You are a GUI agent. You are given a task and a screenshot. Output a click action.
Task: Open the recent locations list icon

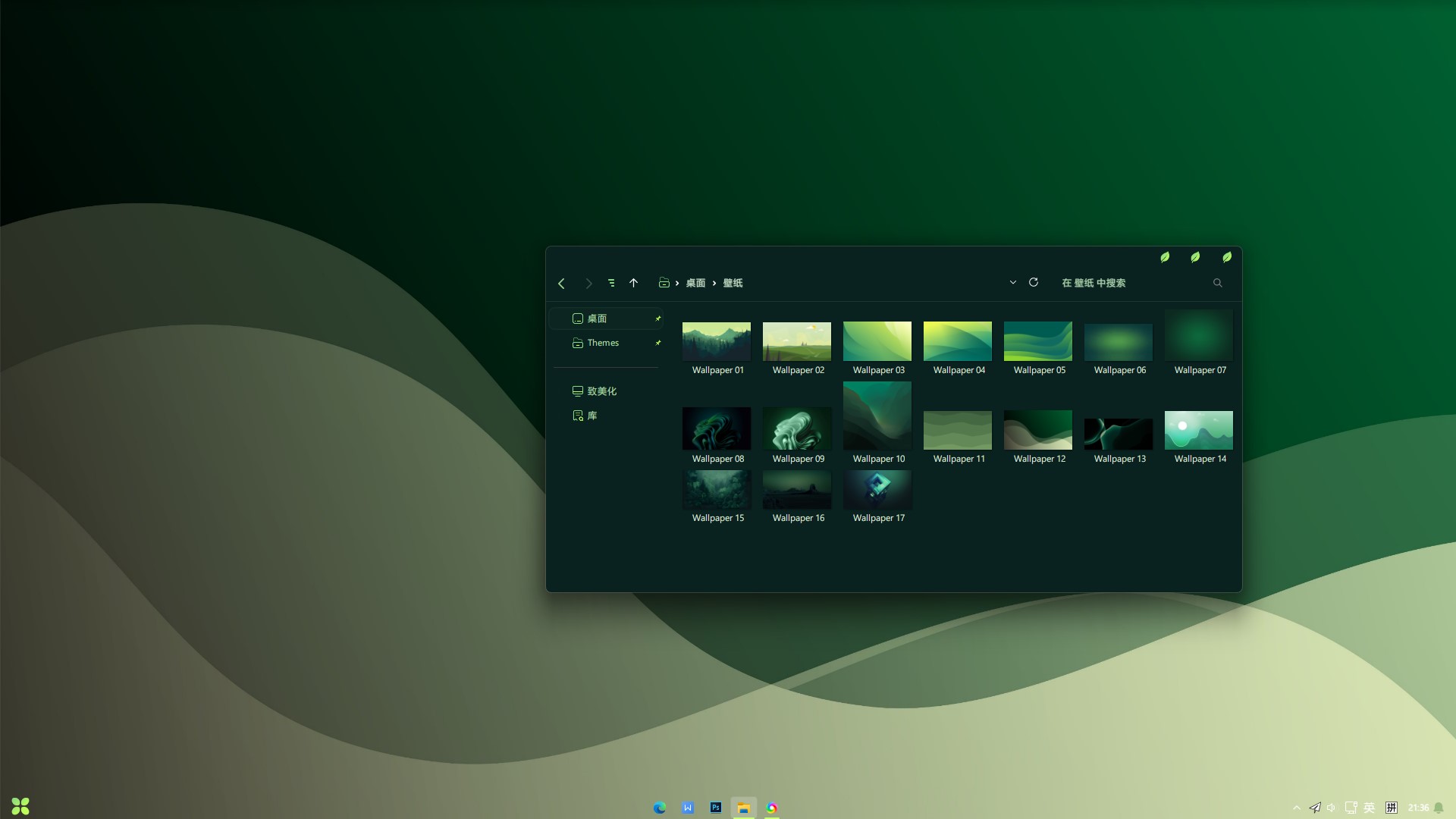611,283
